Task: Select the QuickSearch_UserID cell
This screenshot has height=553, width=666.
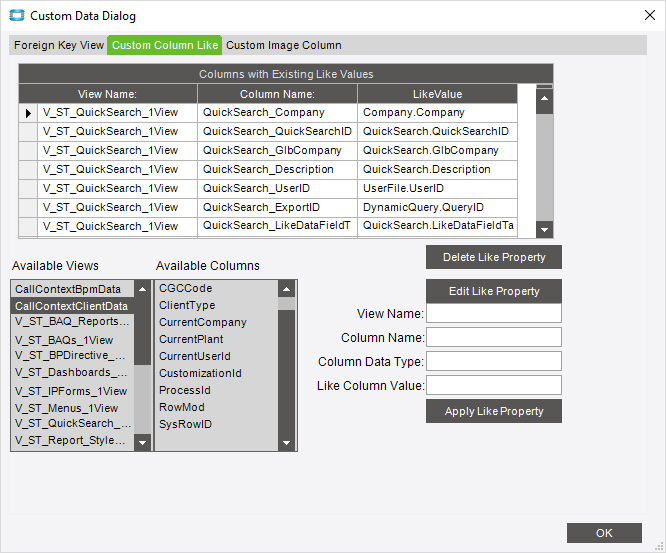Action: [277, 189]
